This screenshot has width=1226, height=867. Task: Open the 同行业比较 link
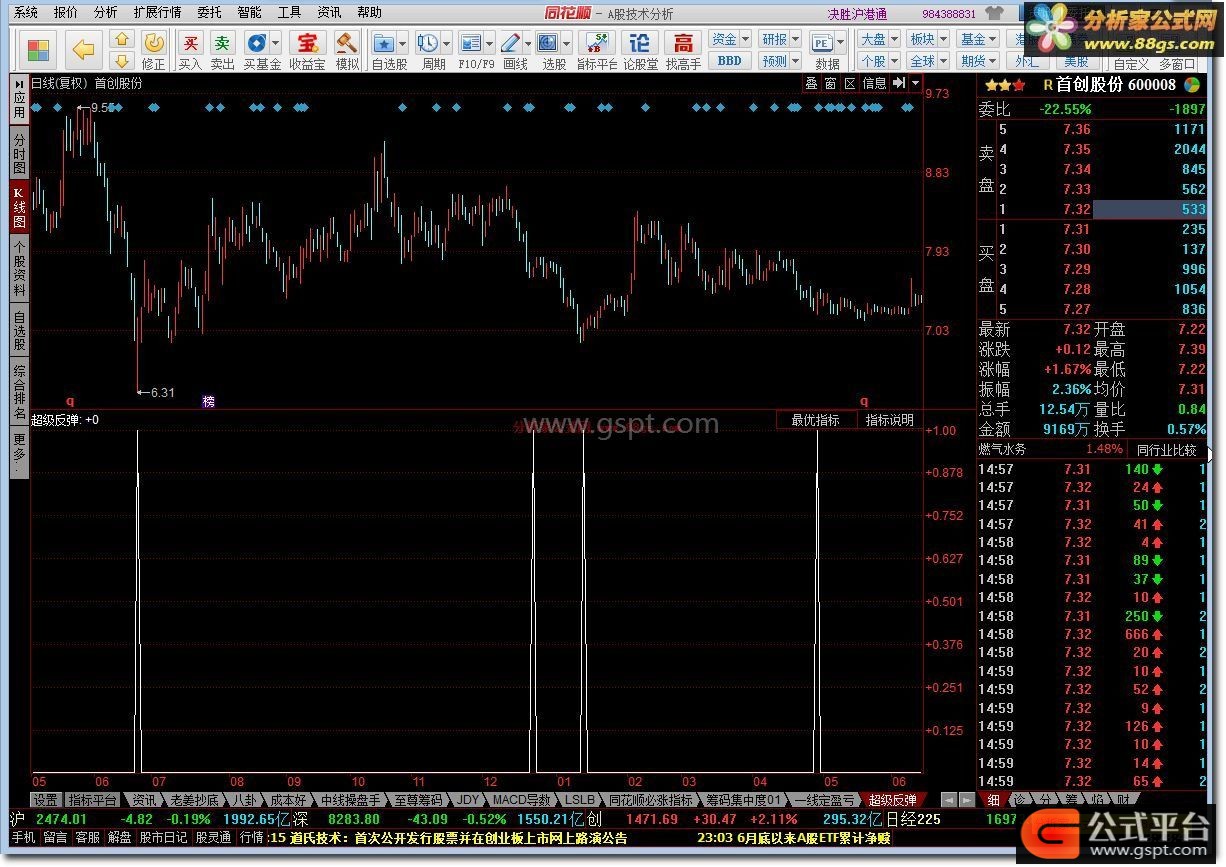click(x=1166, y=450)
